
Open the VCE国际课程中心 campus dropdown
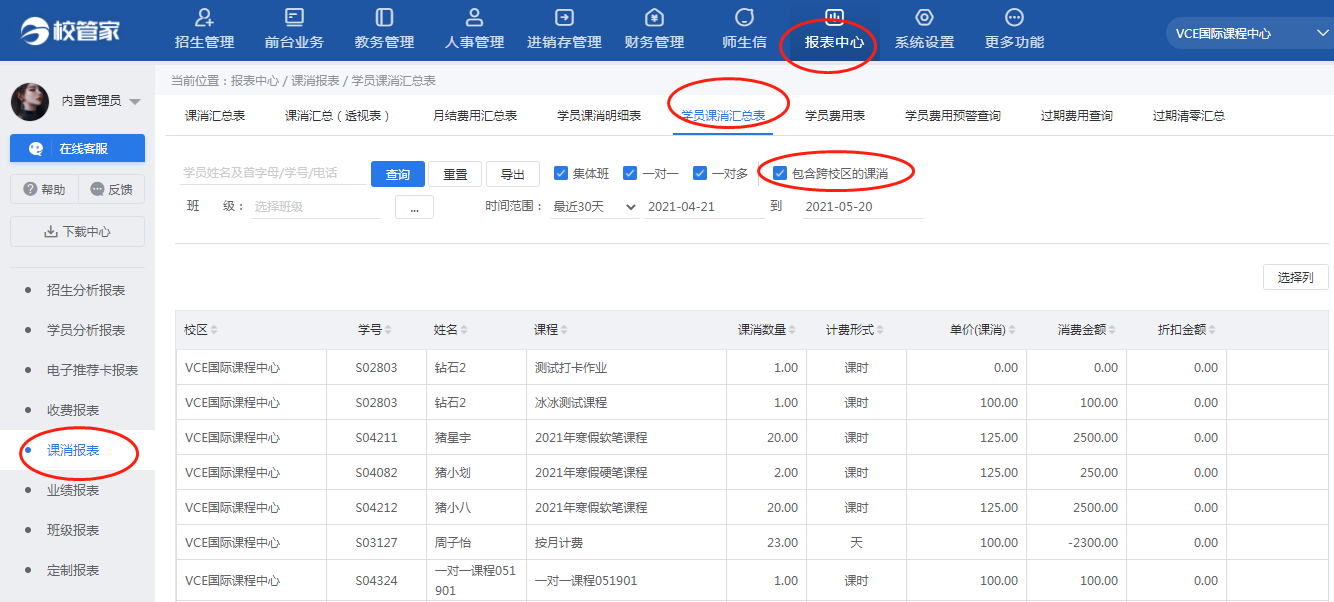[1249, 33]
